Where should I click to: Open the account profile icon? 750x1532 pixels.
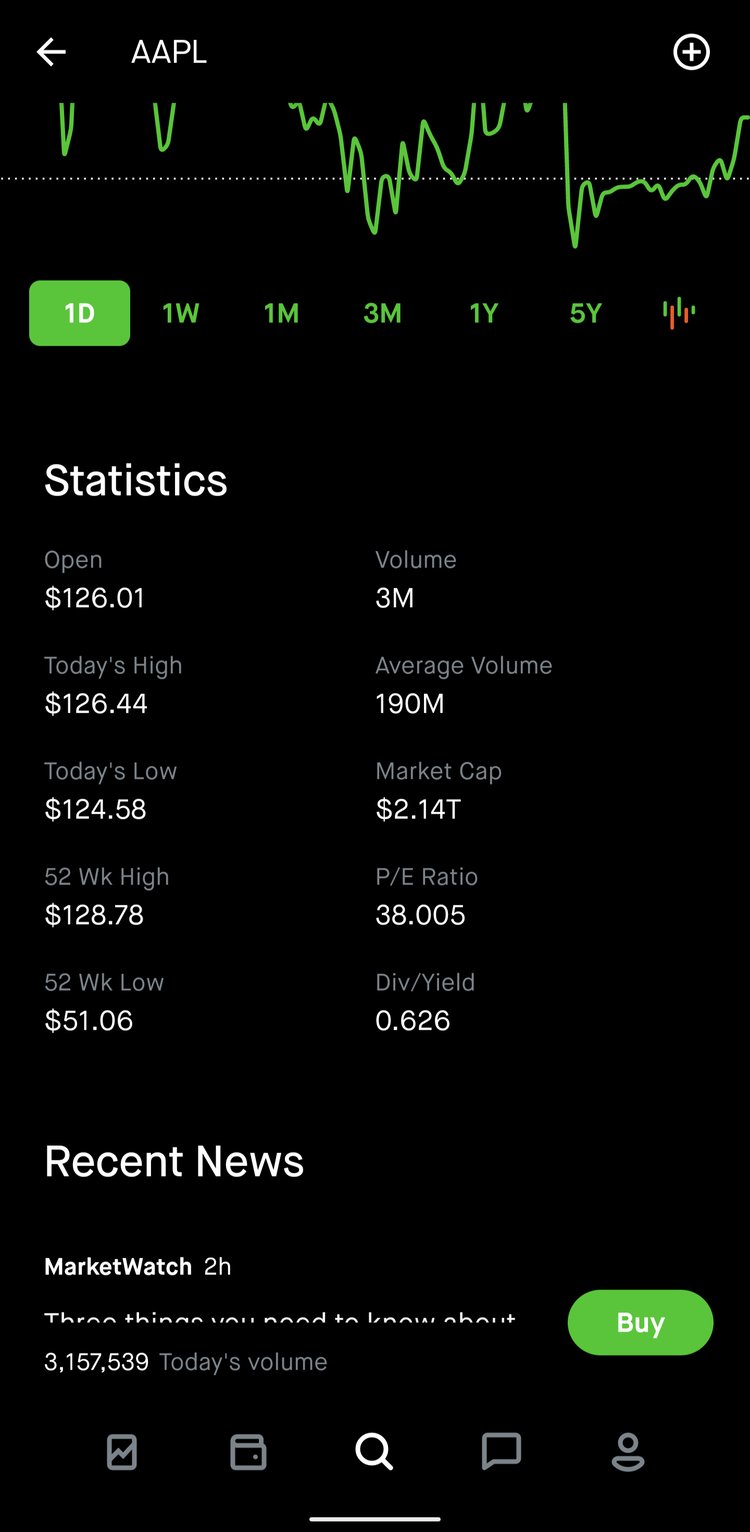tap(628, 1453)
